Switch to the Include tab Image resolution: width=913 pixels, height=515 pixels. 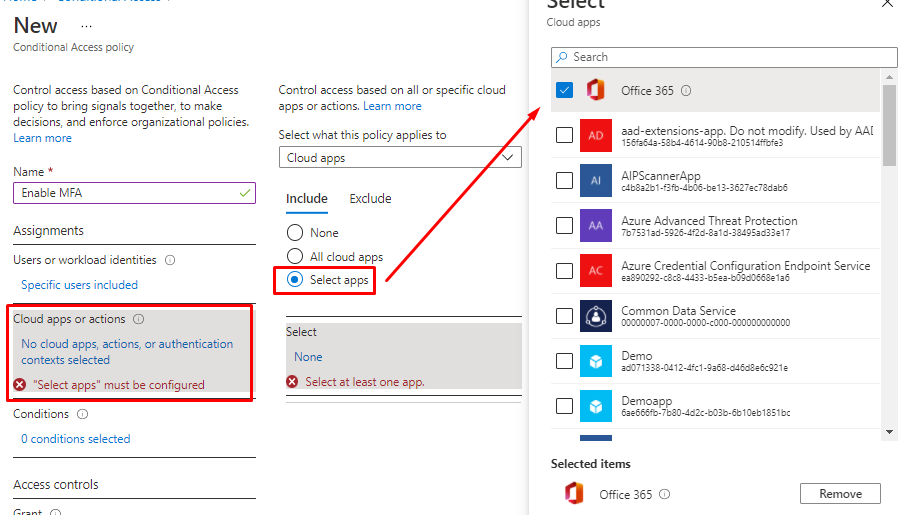pyautogui.click(x=307, y=199)
